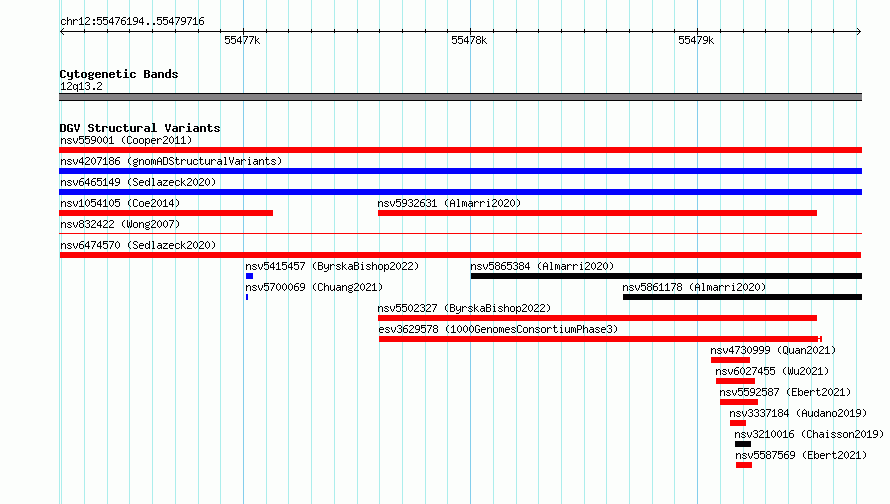Viewport: 890px width, 504px height.
Task: Click the red bar under nsv559001
Action: point(460,150)
